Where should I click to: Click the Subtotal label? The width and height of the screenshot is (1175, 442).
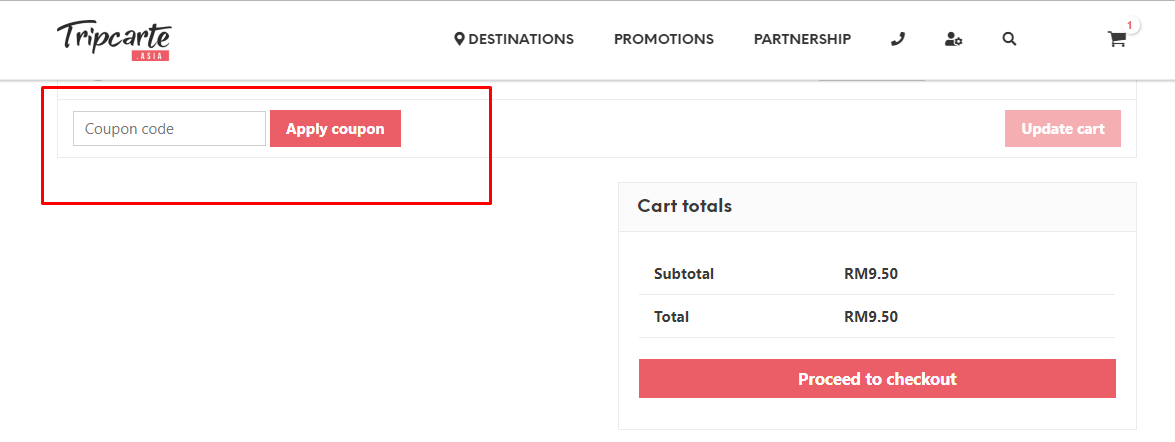tap(684, 274)
